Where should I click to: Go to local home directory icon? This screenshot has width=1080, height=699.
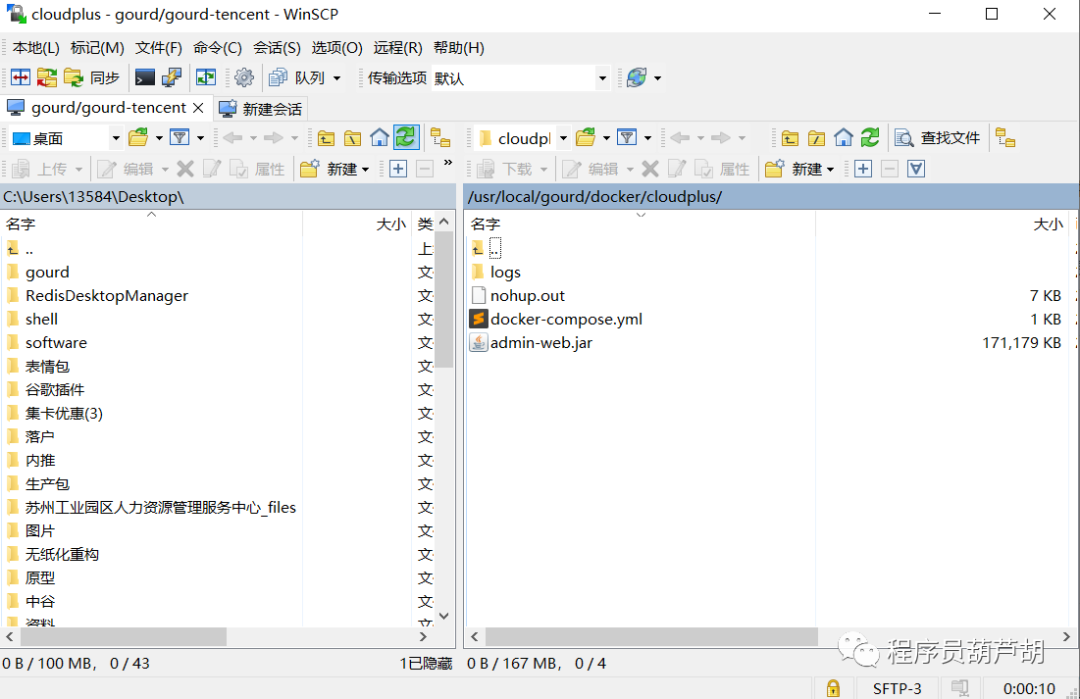380,138
